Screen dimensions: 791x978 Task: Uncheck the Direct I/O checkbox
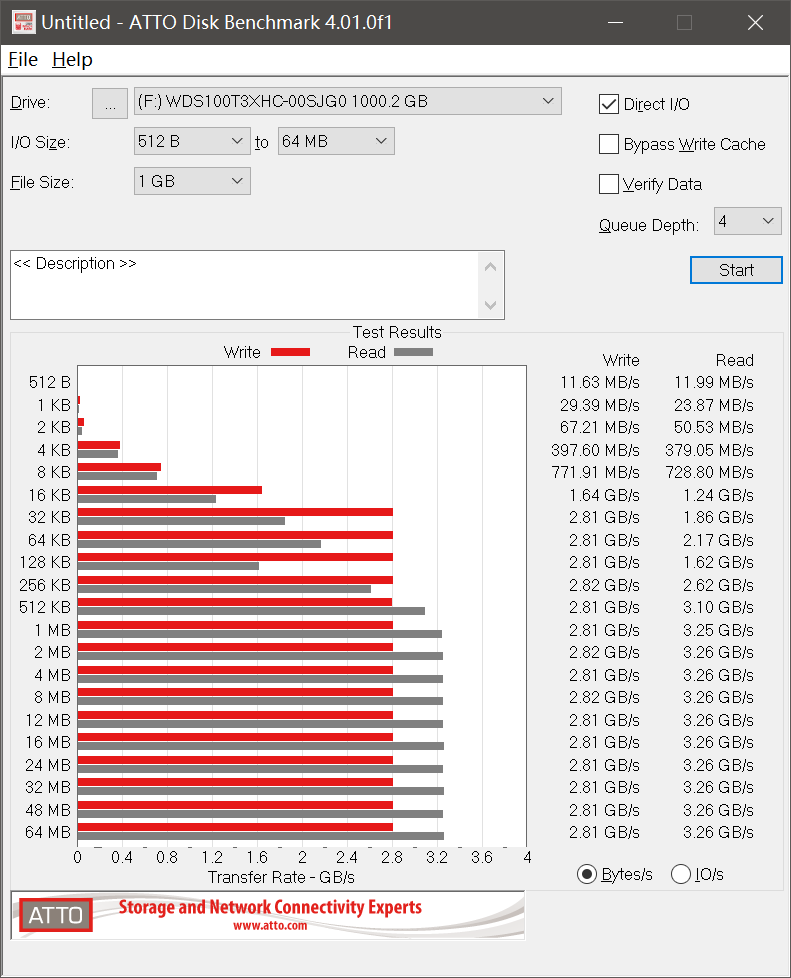(608, 104)
